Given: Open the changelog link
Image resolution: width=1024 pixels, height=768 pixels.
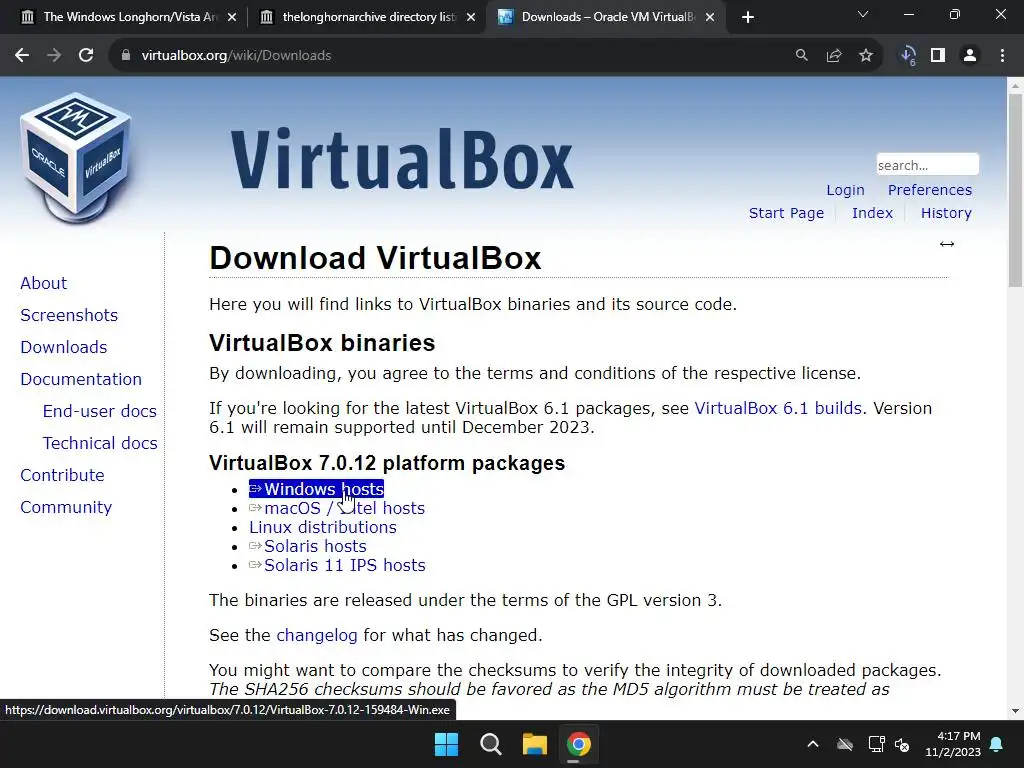Looking at the screenshot, I should 317,635.
